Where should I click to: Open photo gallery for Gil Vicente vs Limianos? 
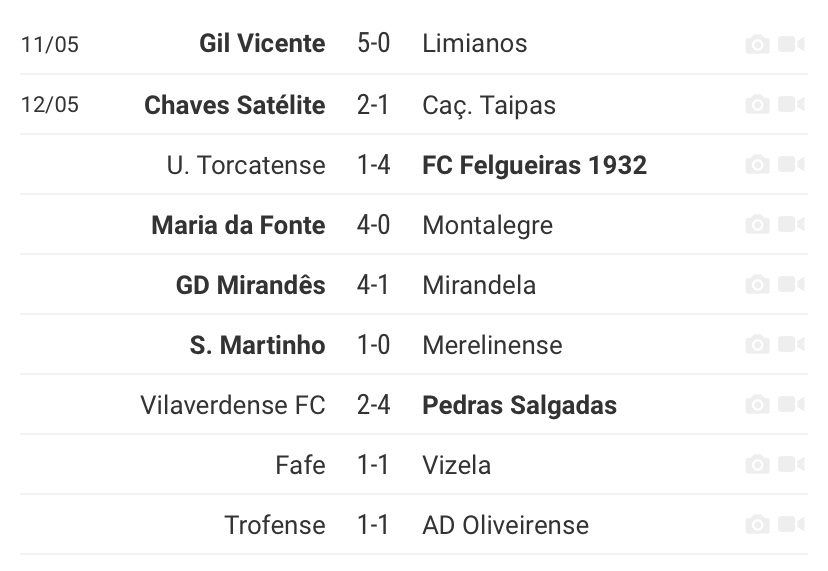[x=757, y=44]
